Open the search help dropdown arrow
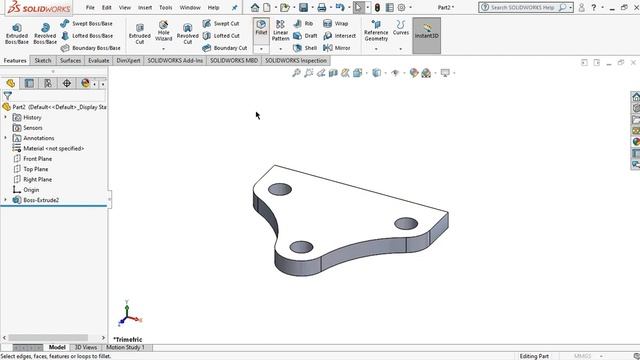The width and height of the screenshot is (640, 360). tap(571, 7)
